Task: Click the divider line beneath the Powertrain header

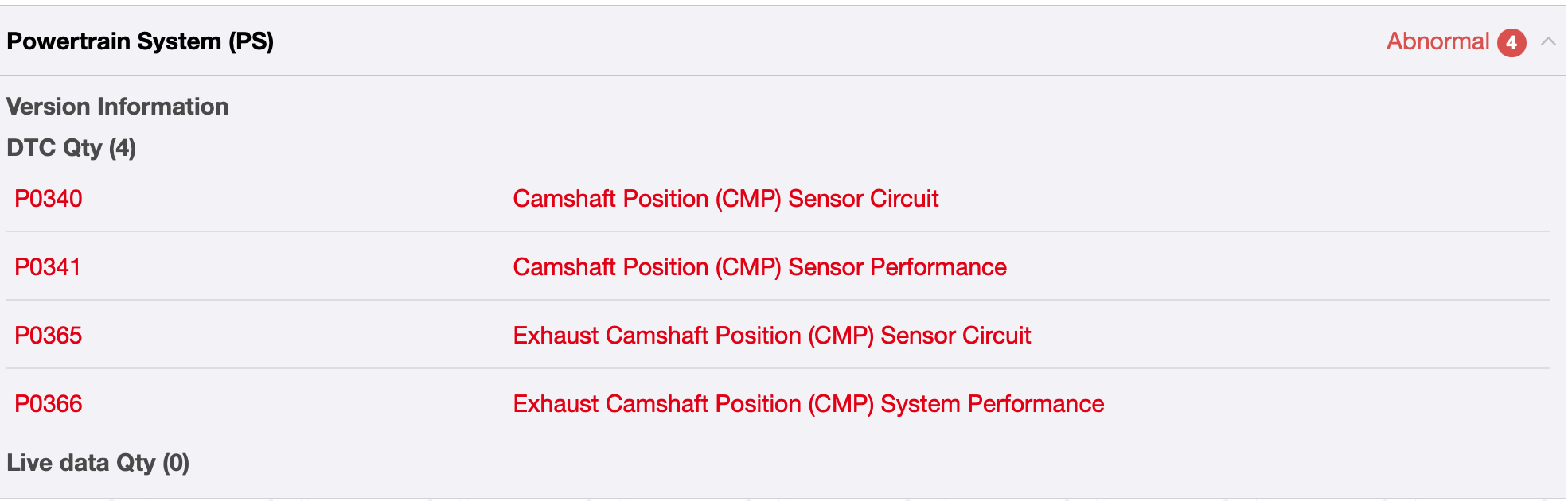Action: [x=783, y=76]
